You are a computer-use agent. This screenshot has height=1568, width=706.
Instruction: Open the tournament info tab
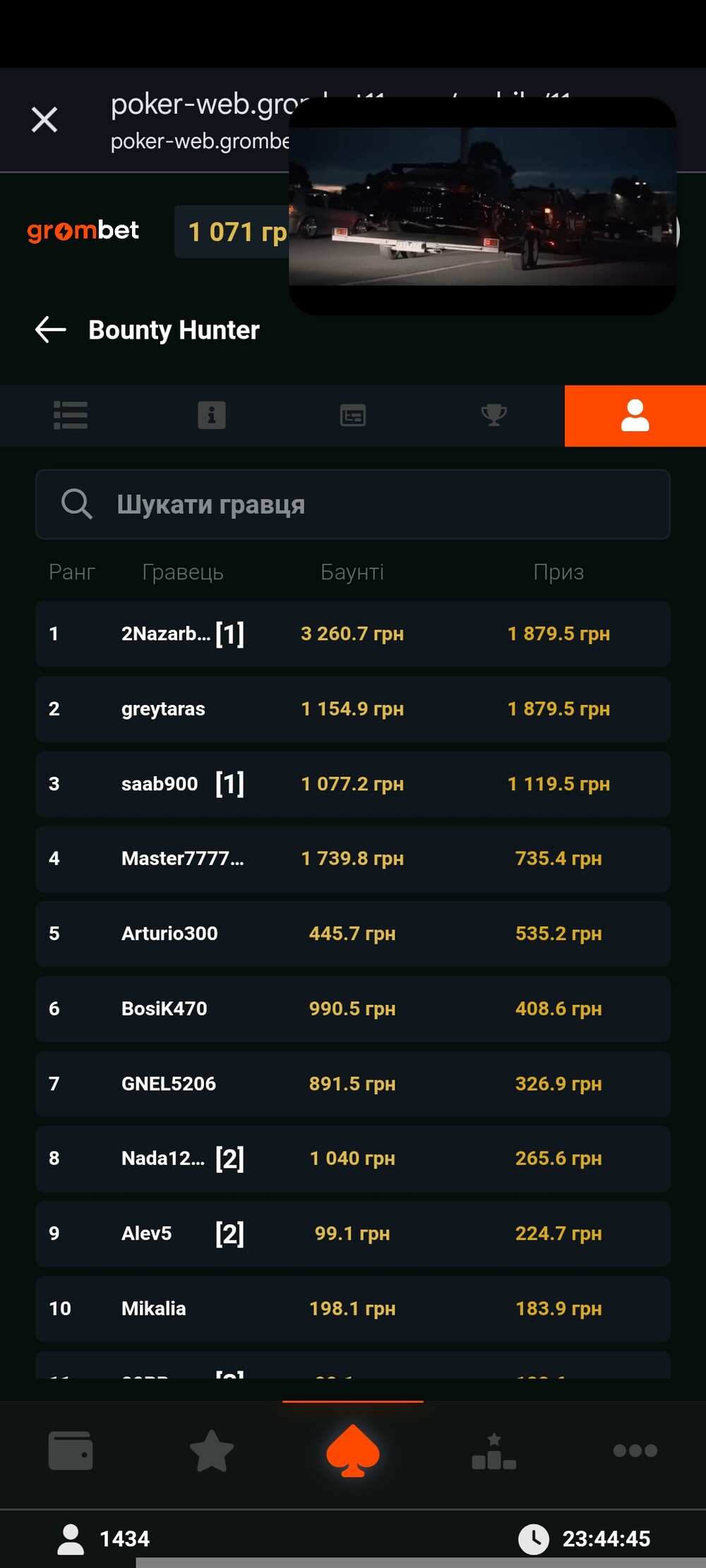(x=212, y=416)
